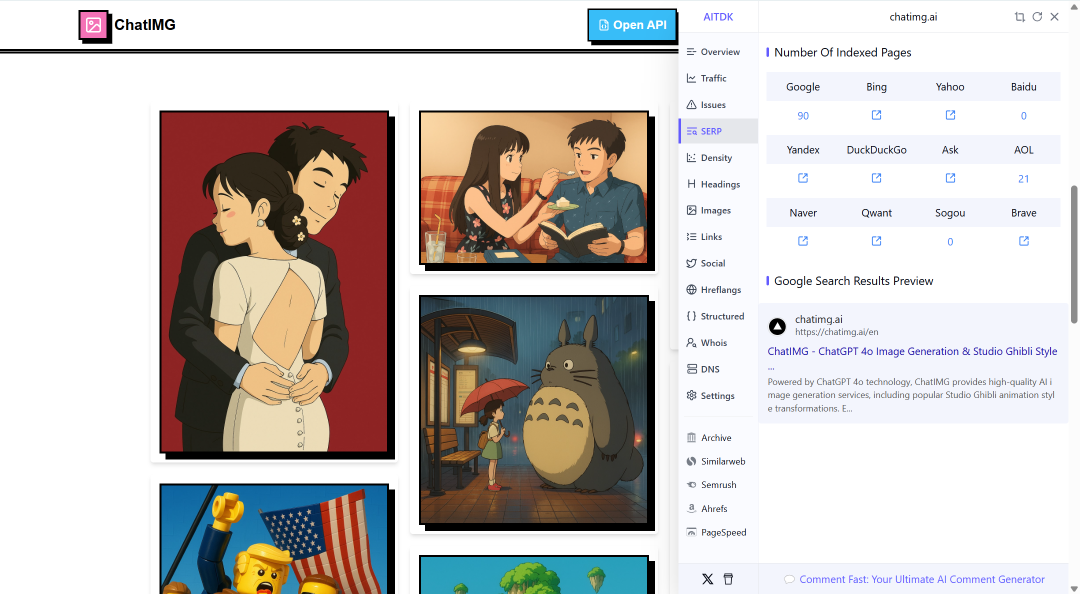Screen dimensions: 1080x594
Task: Select the SERP menu item
Action: coord(718,131)
